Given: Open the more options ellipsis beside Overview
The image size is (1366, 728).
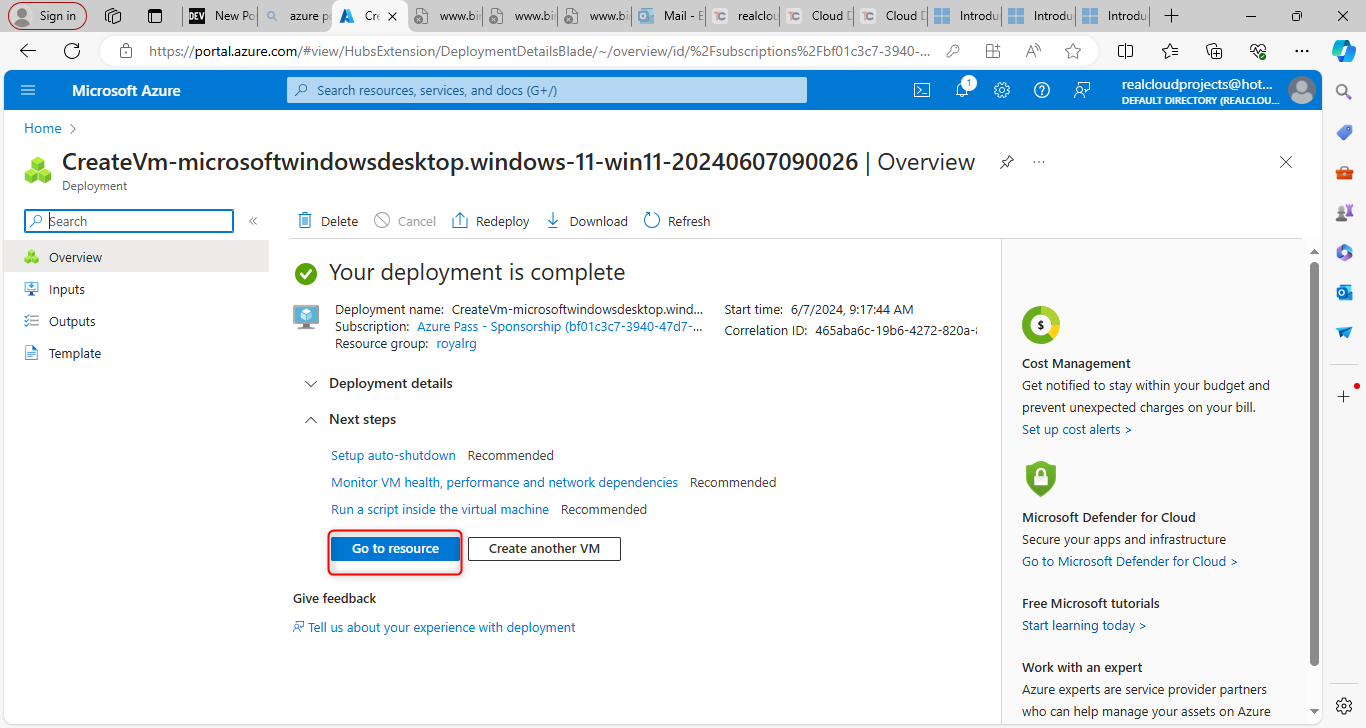Looking at the screenshot, I should point(1039,162).
